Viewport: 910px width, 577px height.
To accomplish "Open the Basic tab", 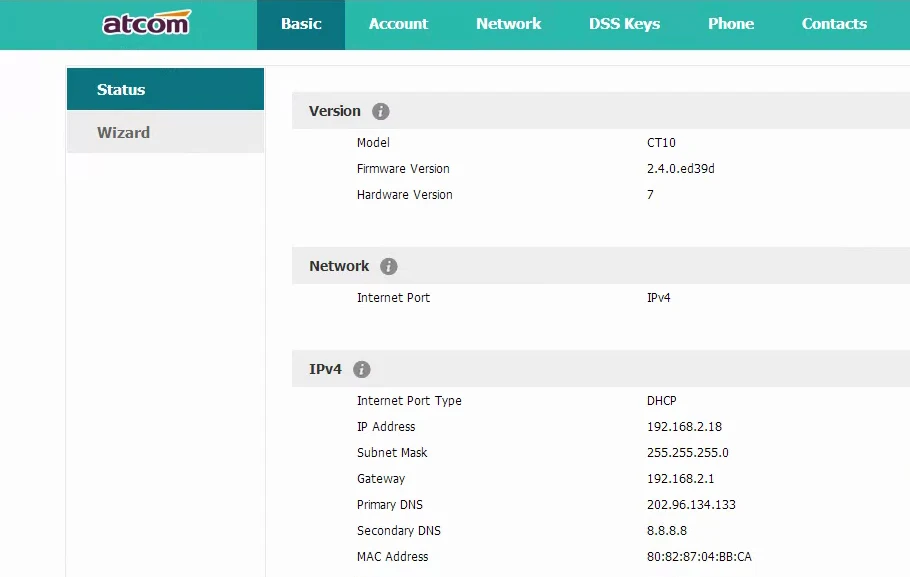I will [301, 24].
